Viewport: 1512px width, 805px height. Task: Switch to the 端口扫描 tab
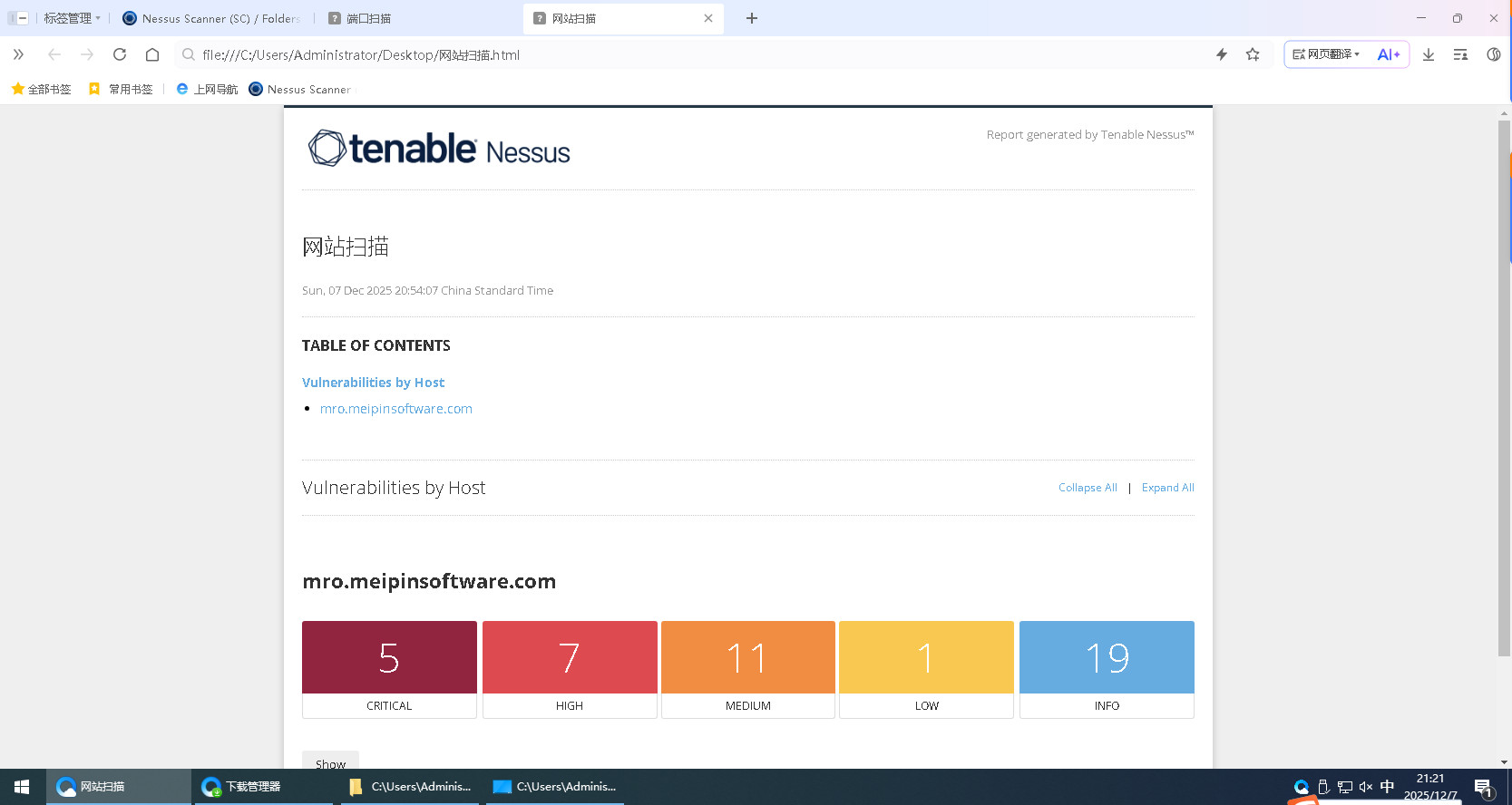pyautogui.click(x=368, y=18)
